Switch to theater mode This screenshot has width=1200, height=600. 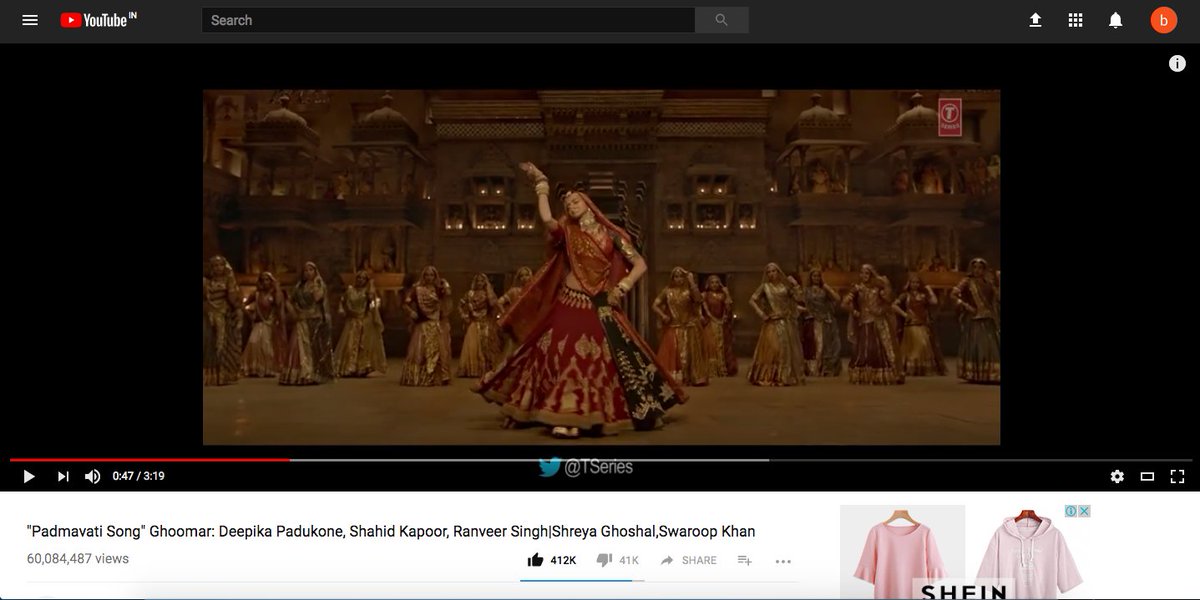(1147, 477)
